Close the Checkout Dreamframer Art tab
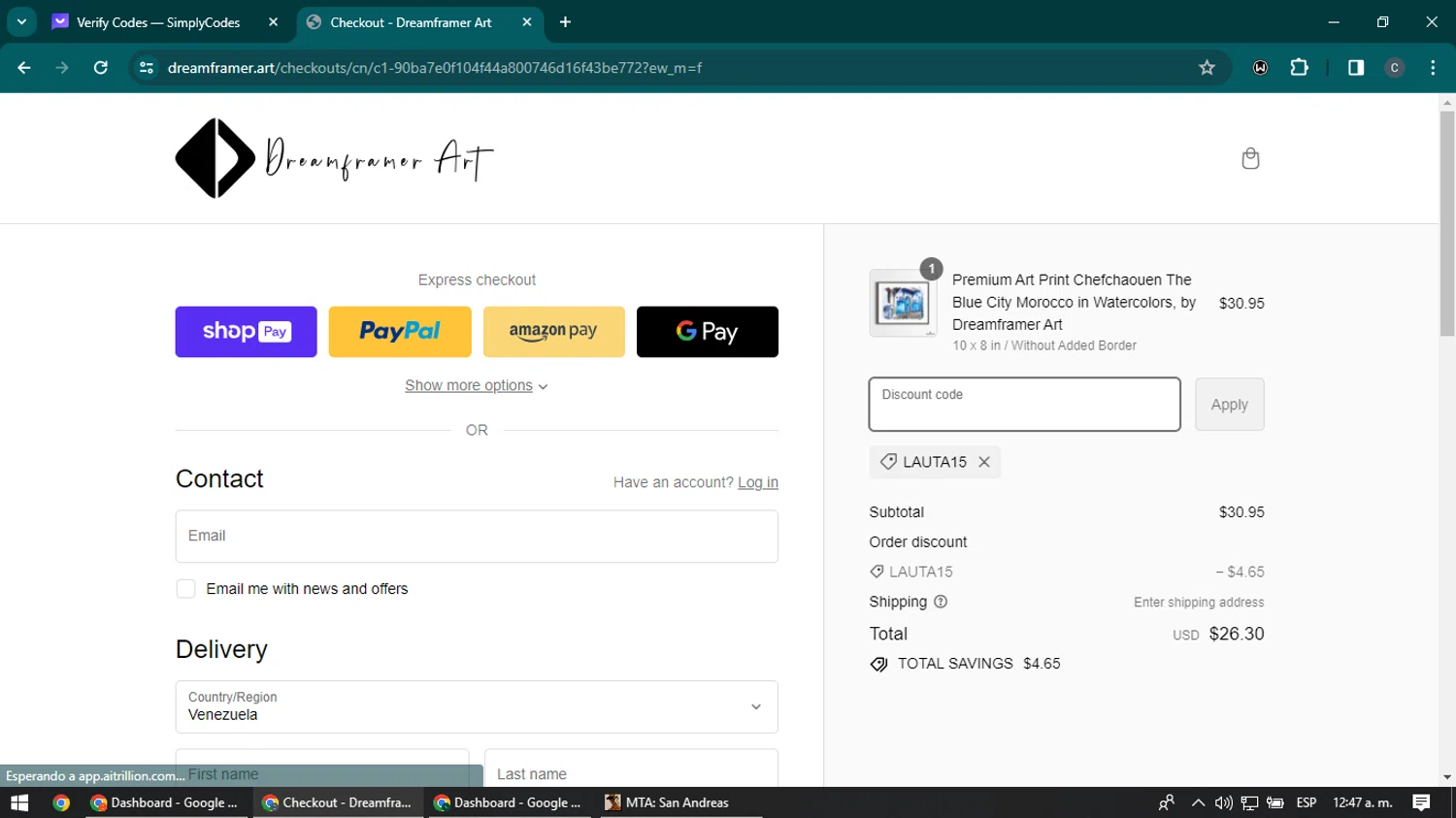This screenshot has width=1456, height=818. click(527, 21)
